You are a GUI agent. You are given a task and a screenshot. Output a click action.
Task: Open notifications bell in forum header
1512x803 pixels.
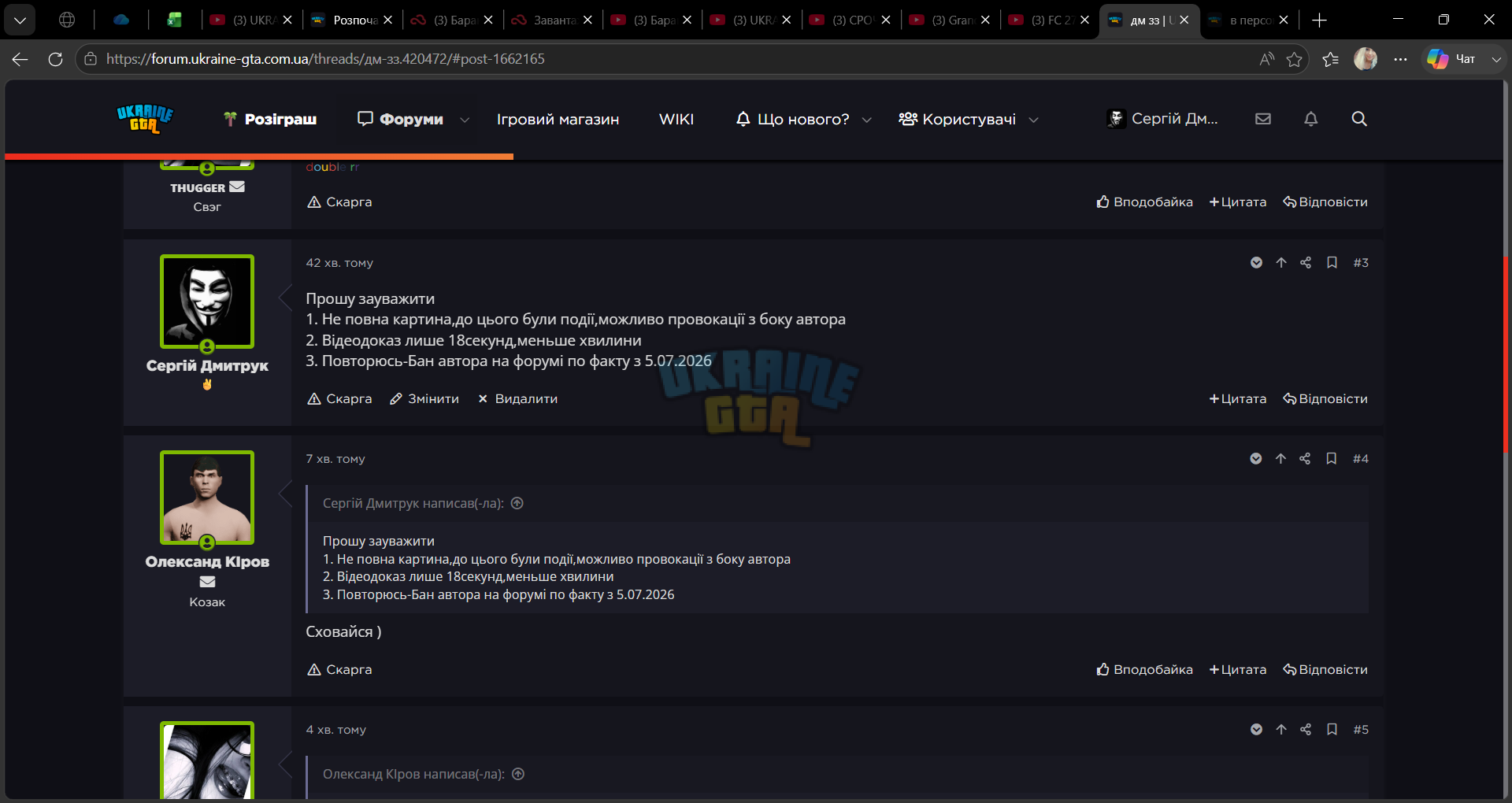[x=1310, y=119]
